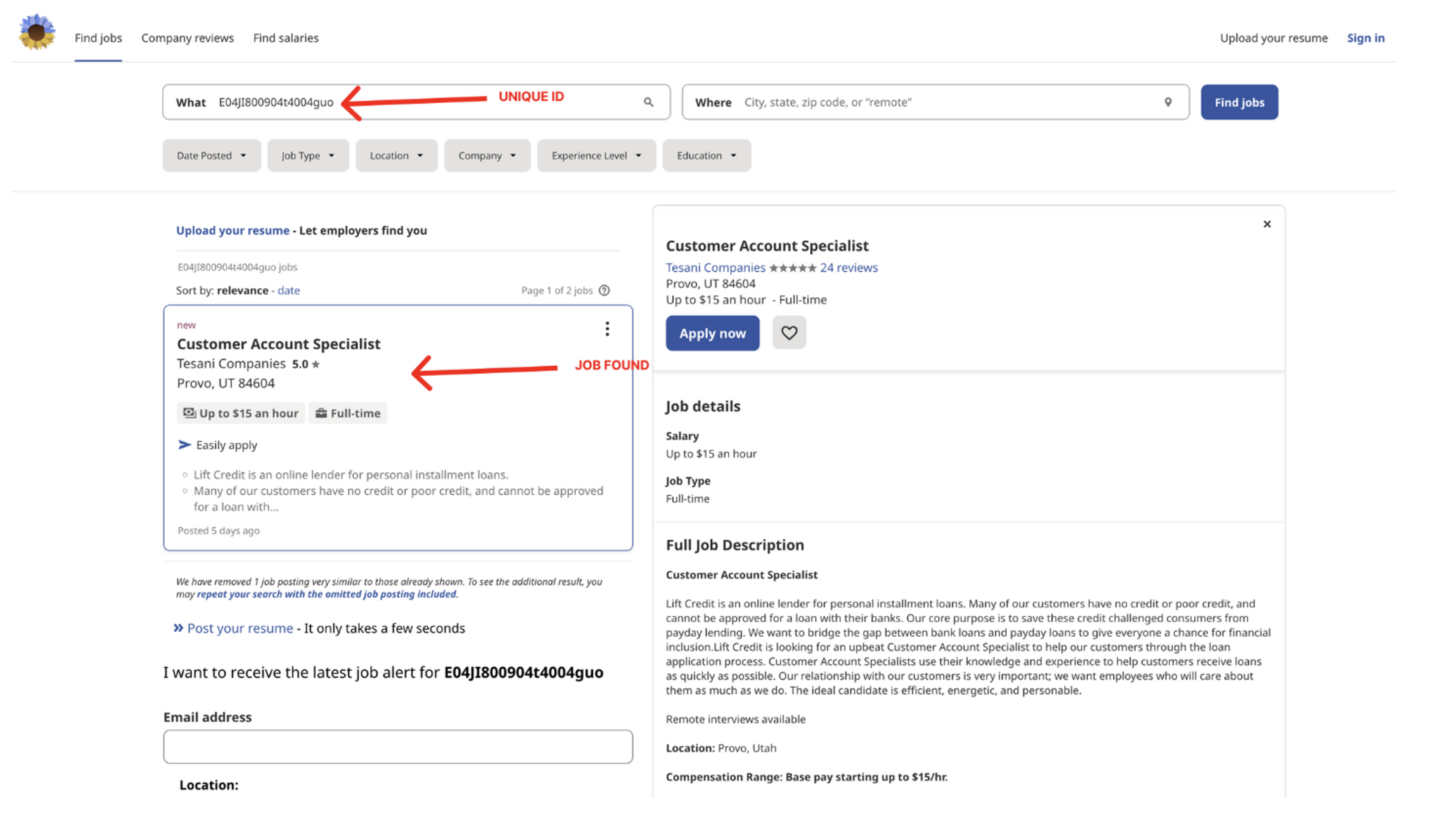Open the three-dot menu on job card

coord(607,329)
